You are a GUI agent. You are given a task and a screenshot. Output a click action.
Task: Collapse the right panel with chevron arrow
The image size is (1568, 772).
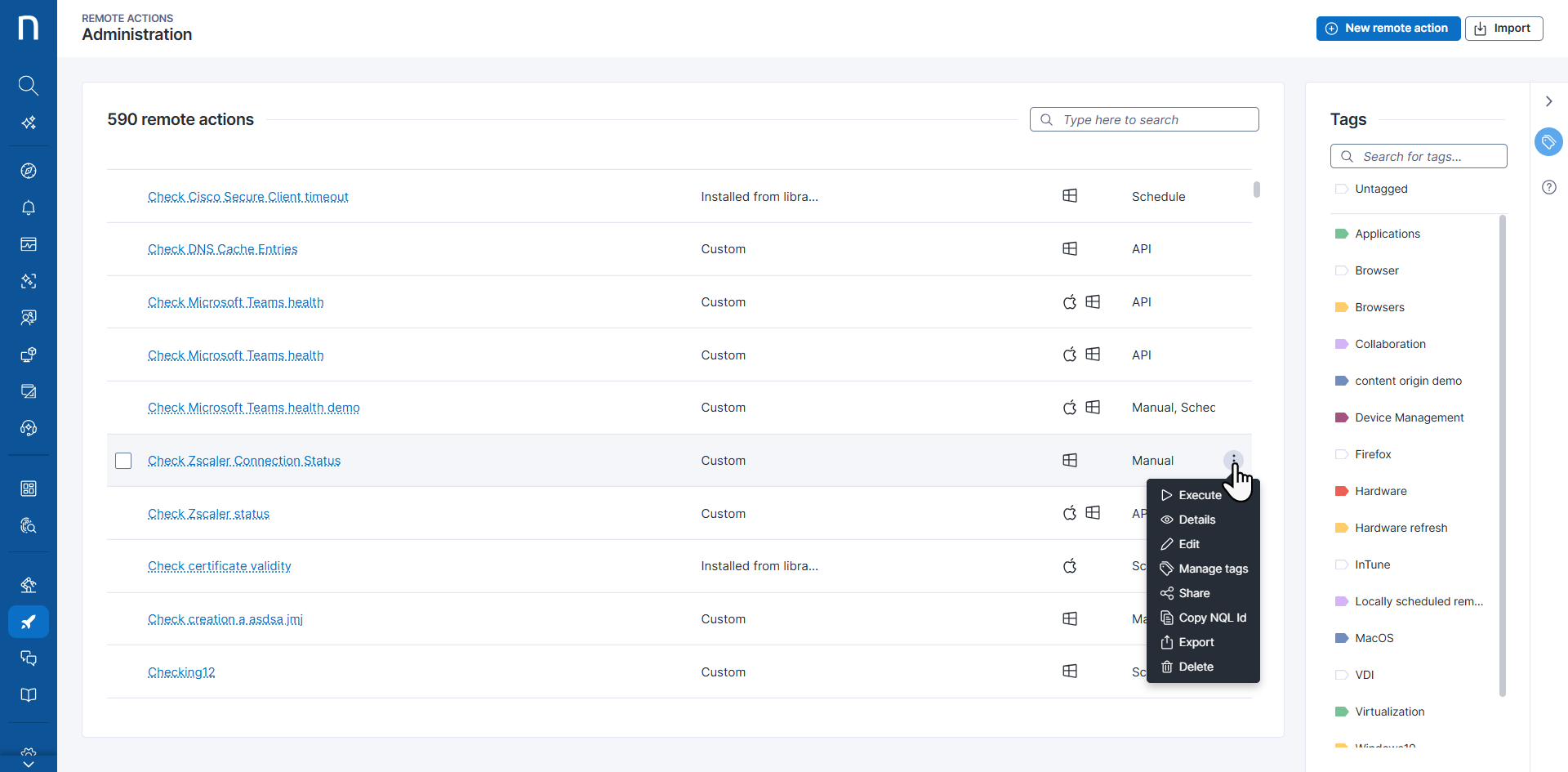(1548, 101)
